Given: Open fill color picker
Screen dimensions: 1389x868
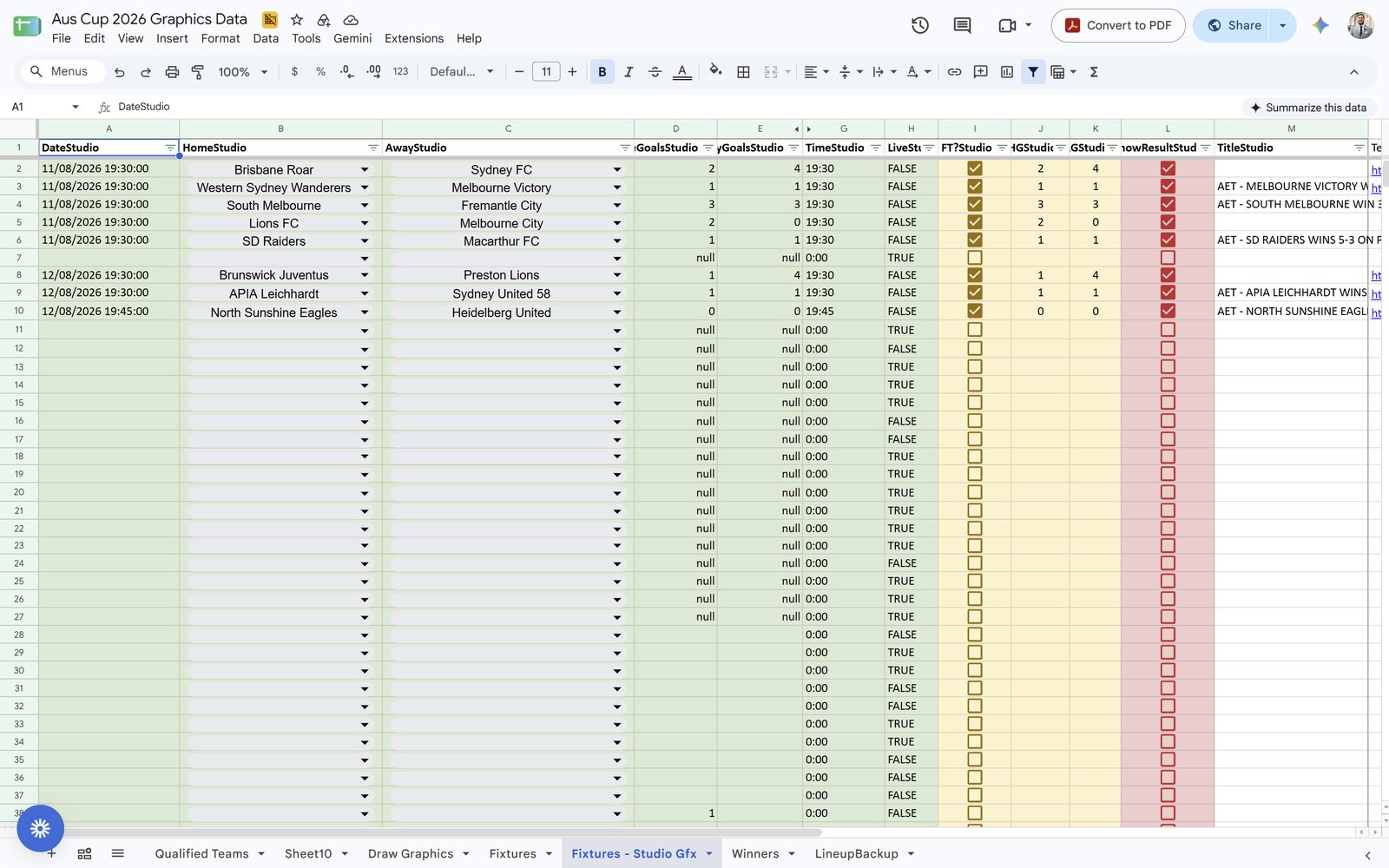Looking at the screenshot, I should click(715, 71).
